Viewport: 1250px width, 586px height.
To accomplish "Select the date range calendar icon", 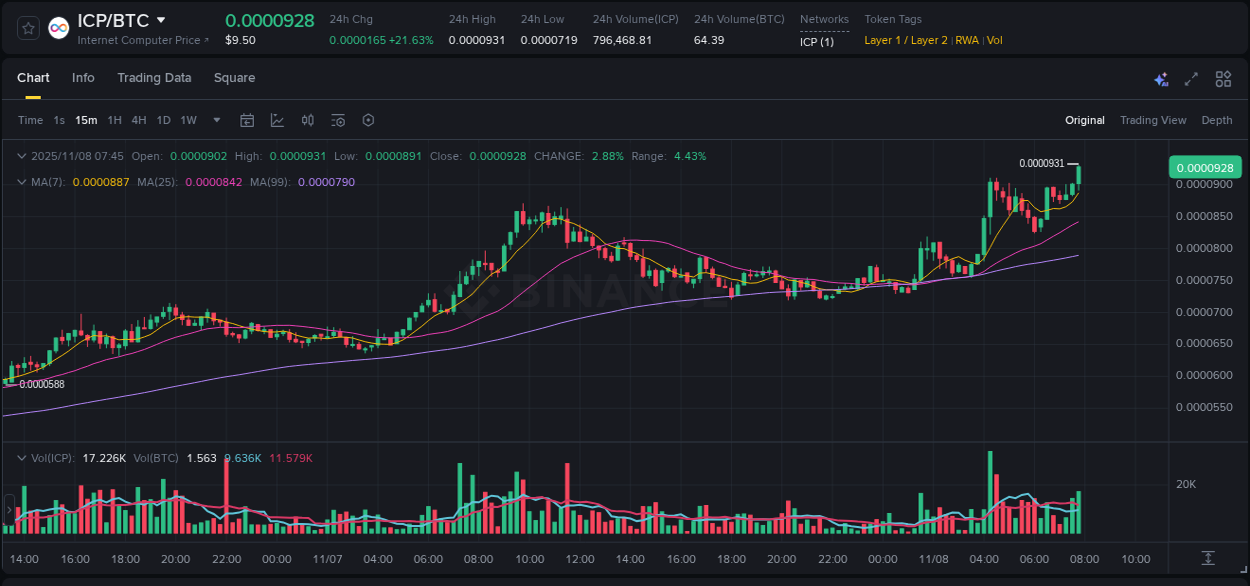I will 247,119.
